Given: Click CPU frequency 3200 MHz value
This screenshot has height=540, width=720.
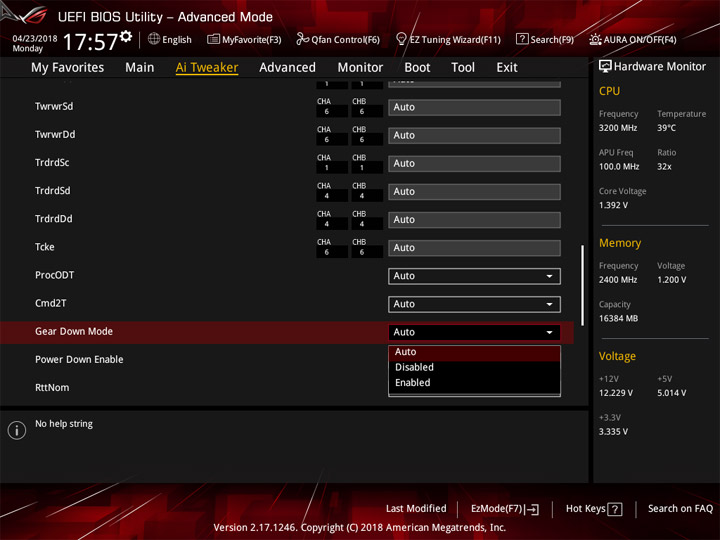Looking at the screenshot, I should (x=618, y=128).
